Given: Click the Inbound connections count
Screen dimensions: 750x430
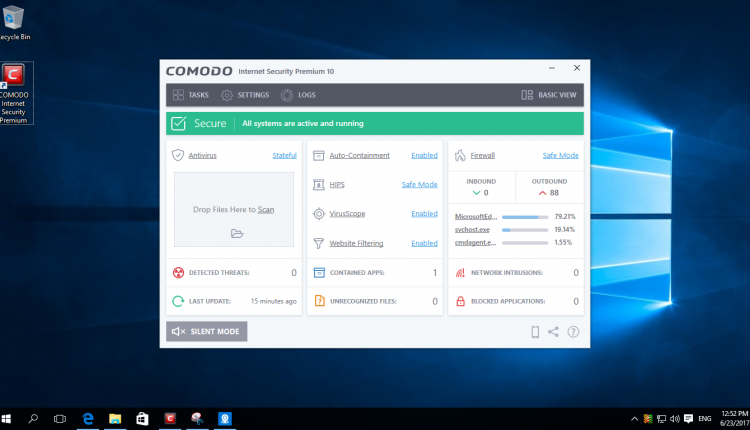Looking at the screenshot, I should [486, 193].
